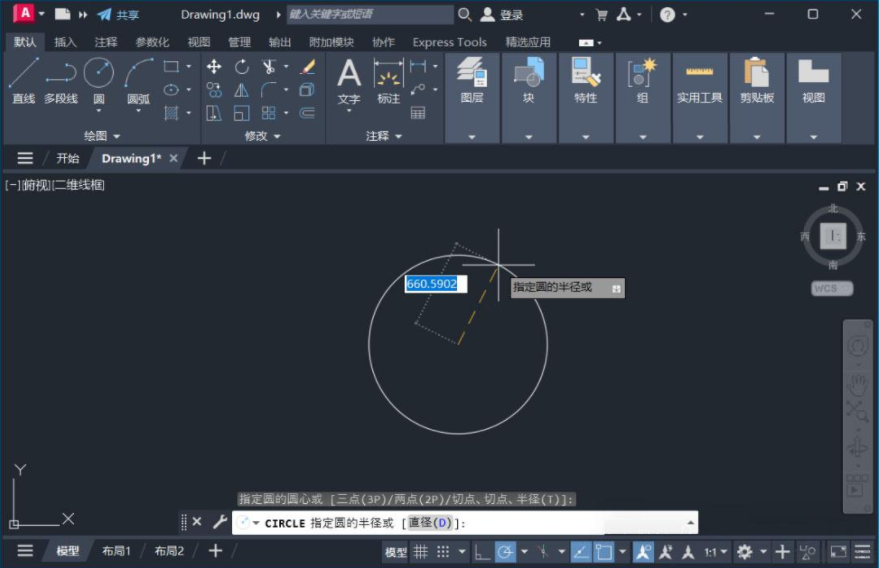Select the Rectangle draw tool
This screenshot has width=879, height=568.
(x=171, y=66)
